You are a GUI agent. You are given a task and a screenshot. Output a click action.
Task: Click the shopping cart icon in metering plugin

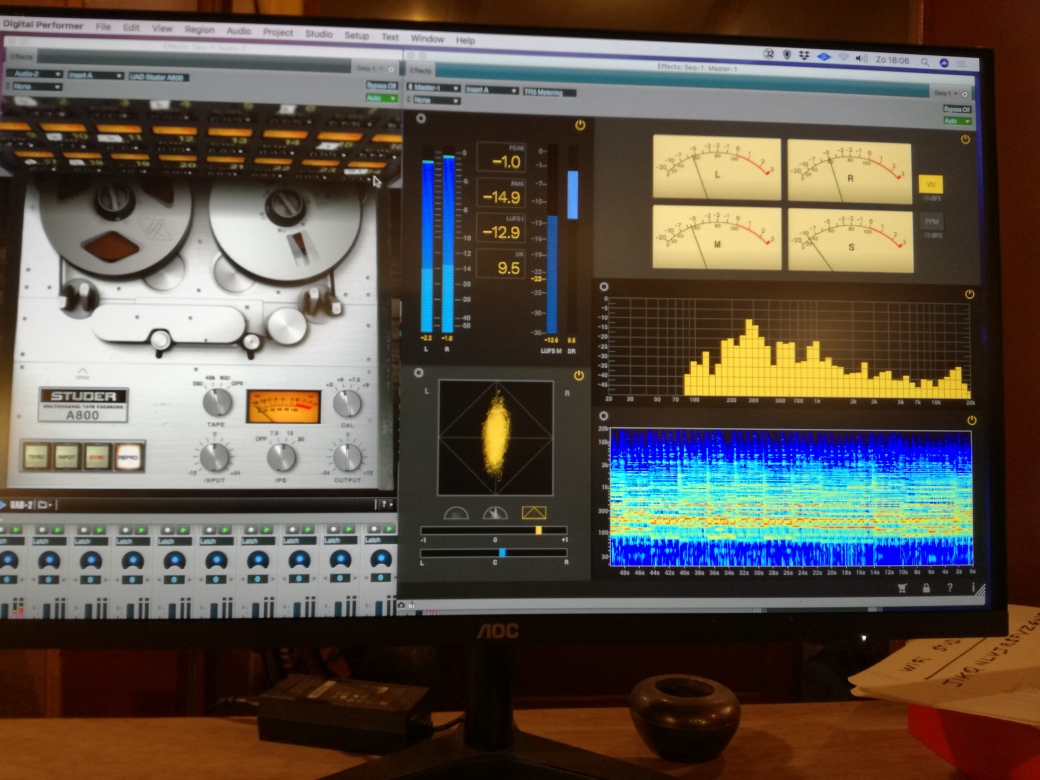902,588
